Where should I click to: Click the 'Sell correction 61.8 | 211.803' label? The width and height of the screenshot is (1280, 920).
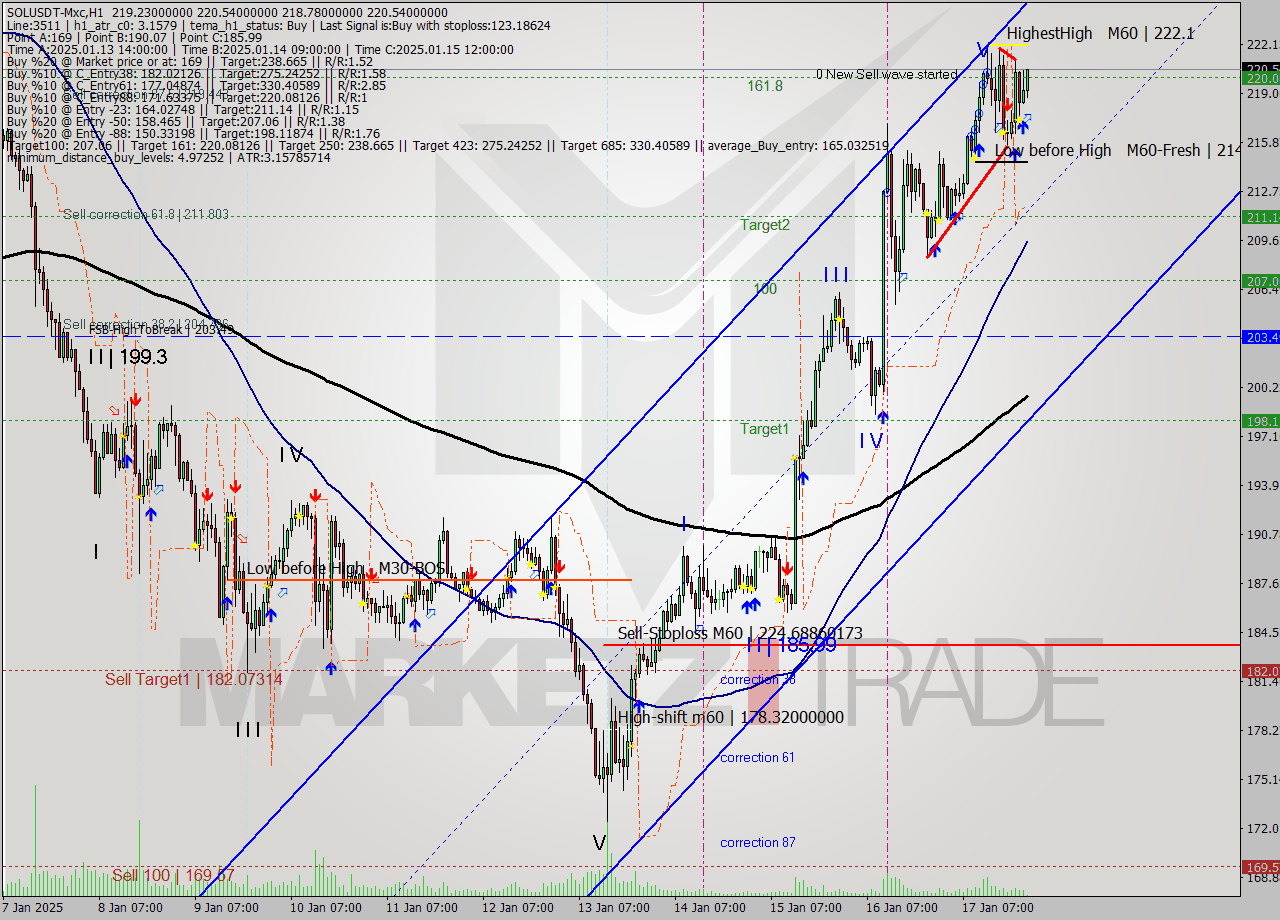point(146,214)
